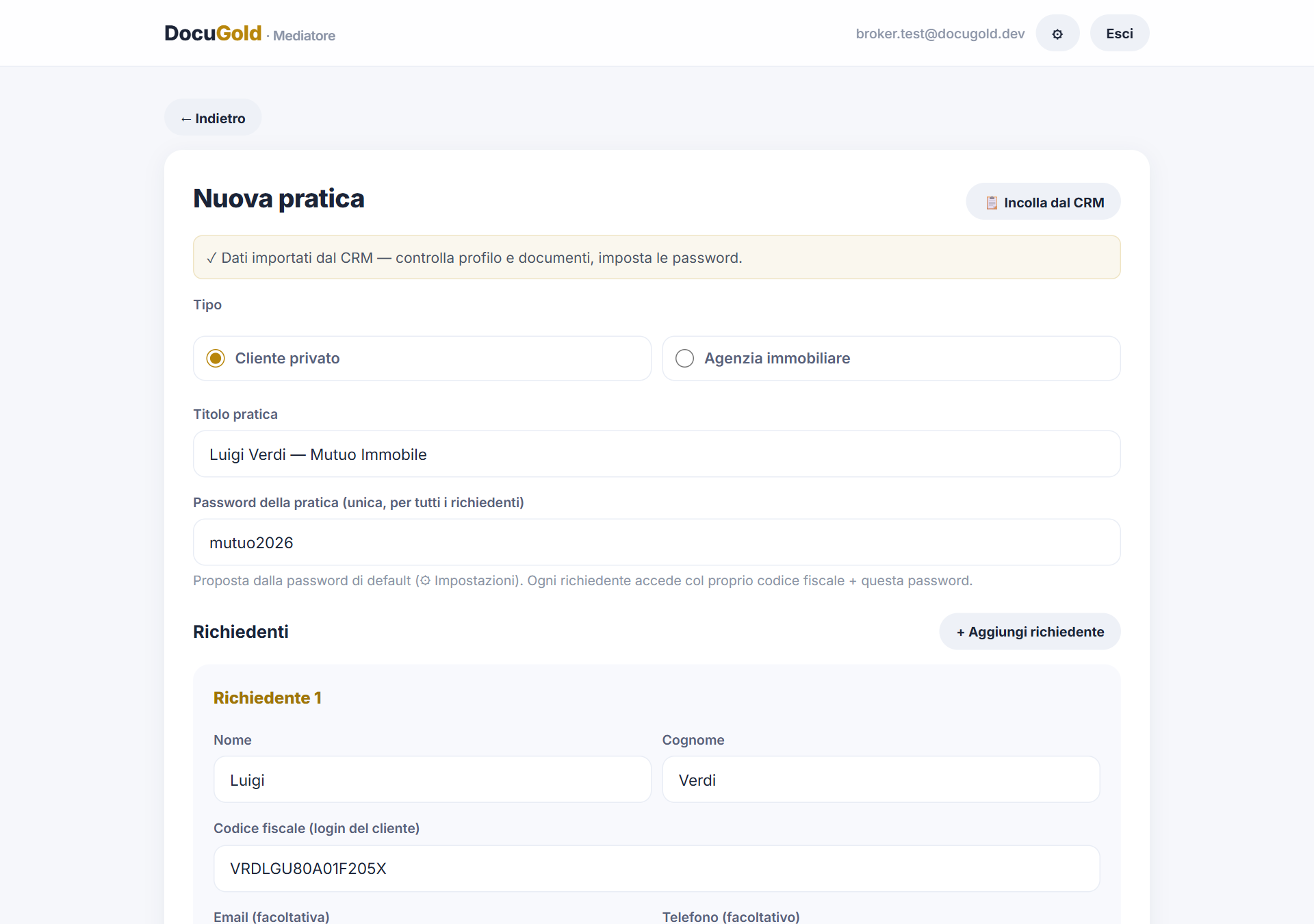The image size is (1314, 924).
Task: Click the Email (facoltativa) label
Action: [272, 916]
